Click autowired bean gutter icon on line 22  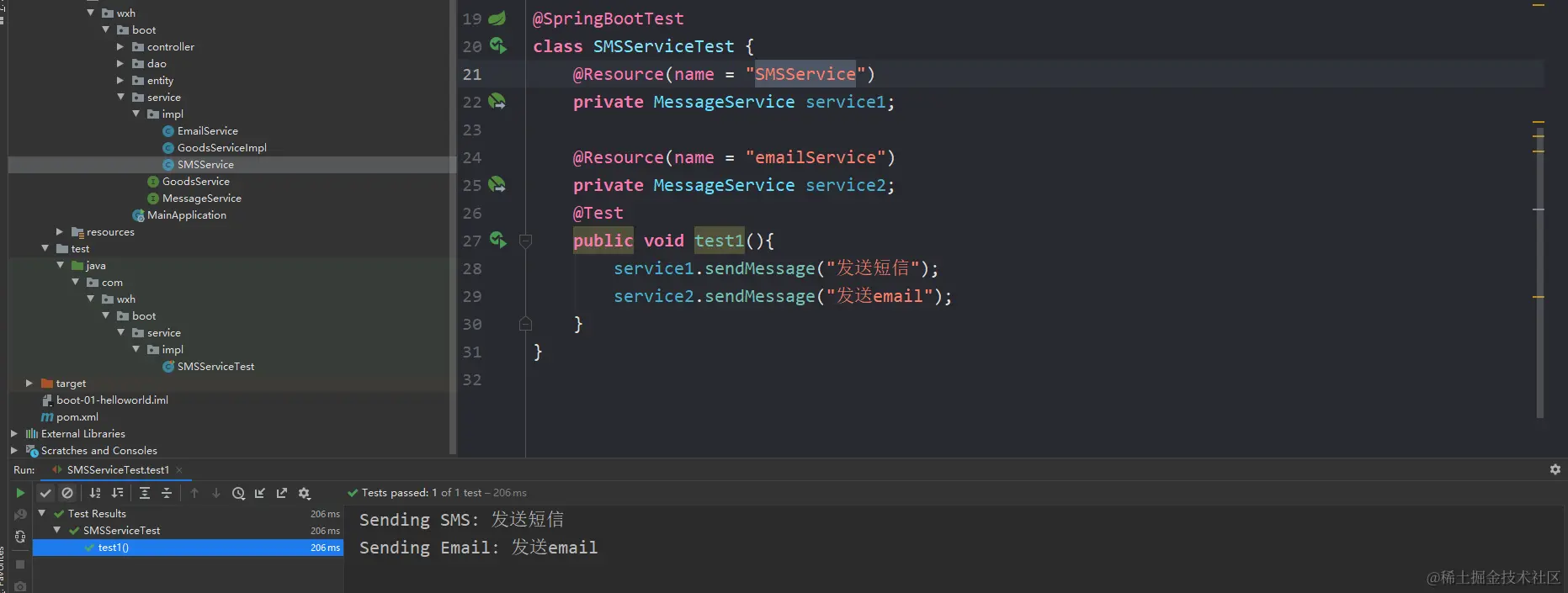point(497,101)
